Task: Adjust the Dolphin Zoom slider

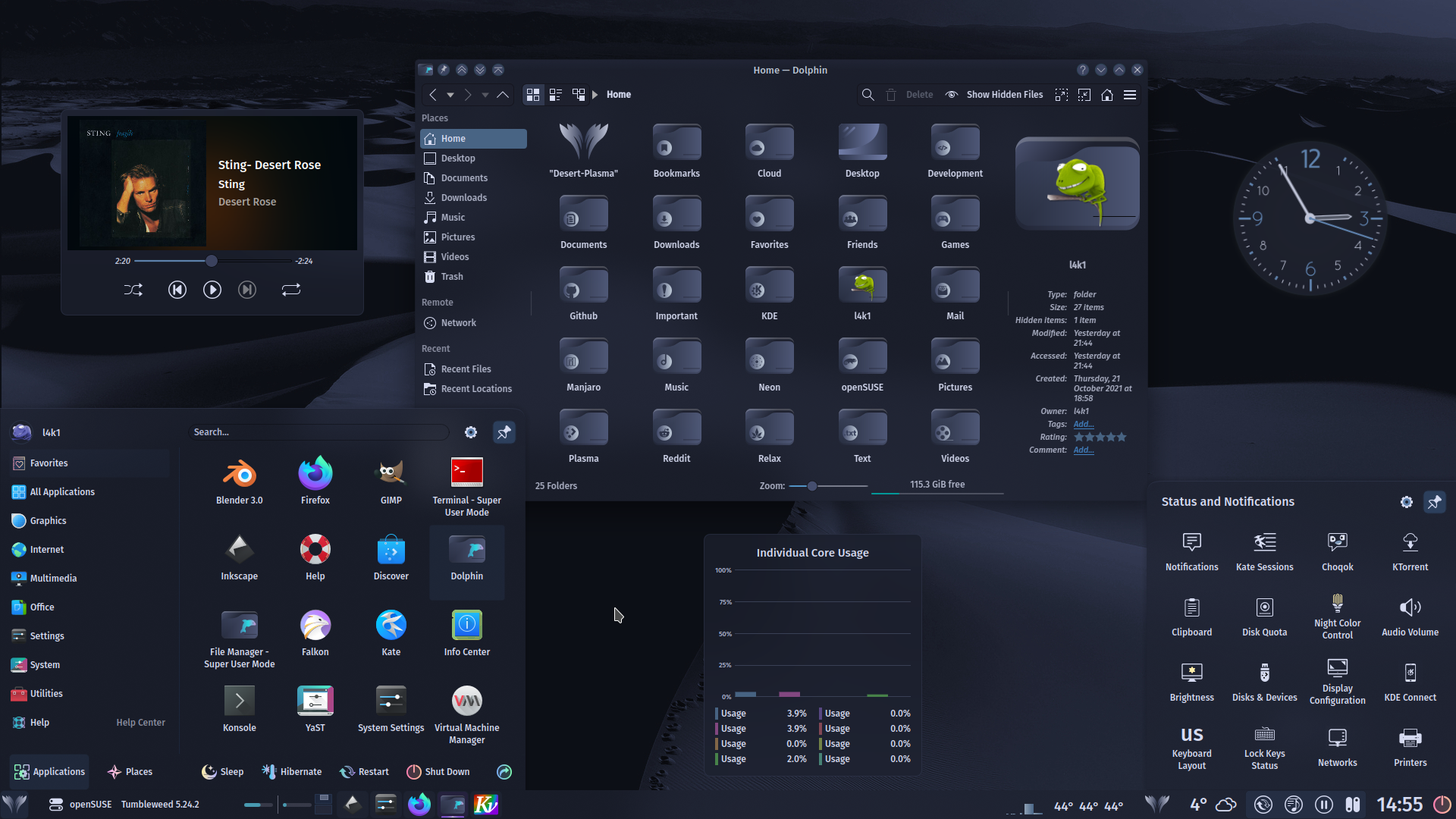Action: [x=828, y=486]
